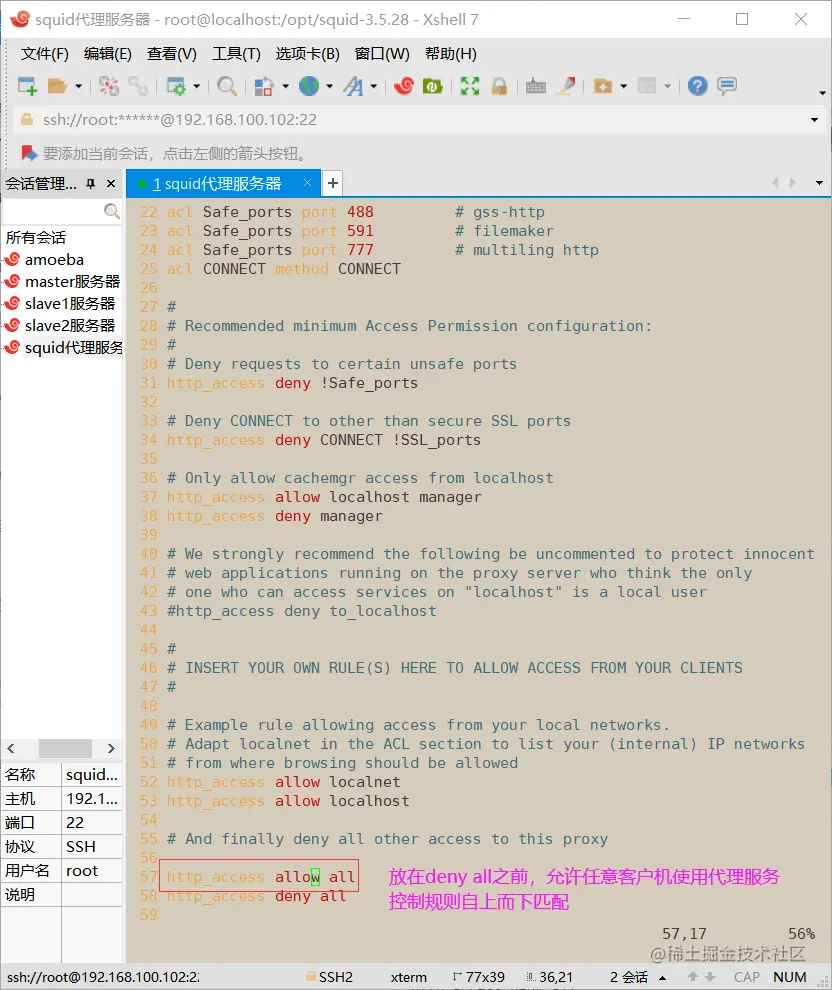Click the ssh address bar field
Image resolution: width=832 pixels, height=990 pixels.
410,120
